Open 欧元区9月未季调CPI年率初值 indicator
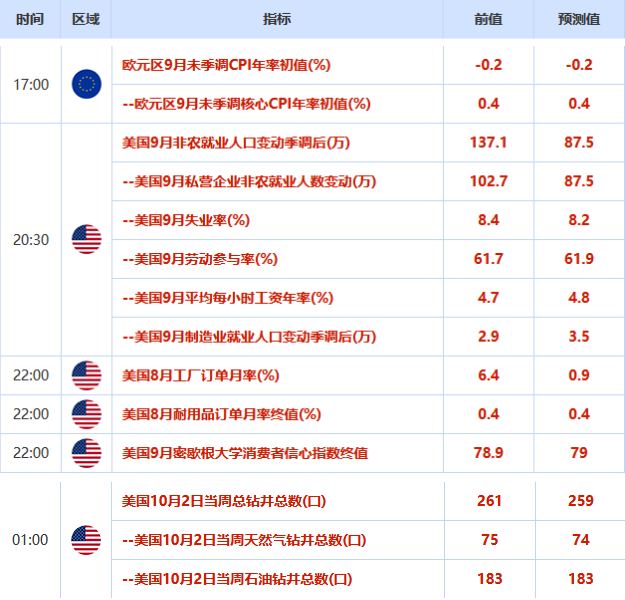This screenshot has height=600, width=625. click(226, 65)
